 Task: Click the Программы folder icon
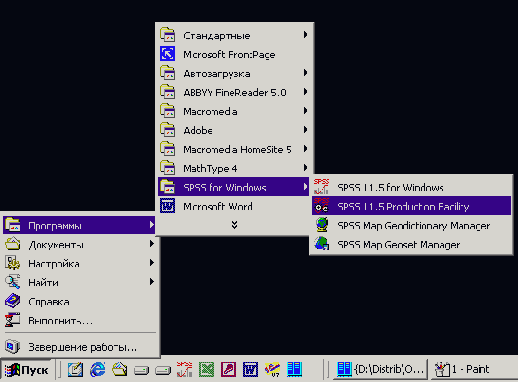click(13, 225)
